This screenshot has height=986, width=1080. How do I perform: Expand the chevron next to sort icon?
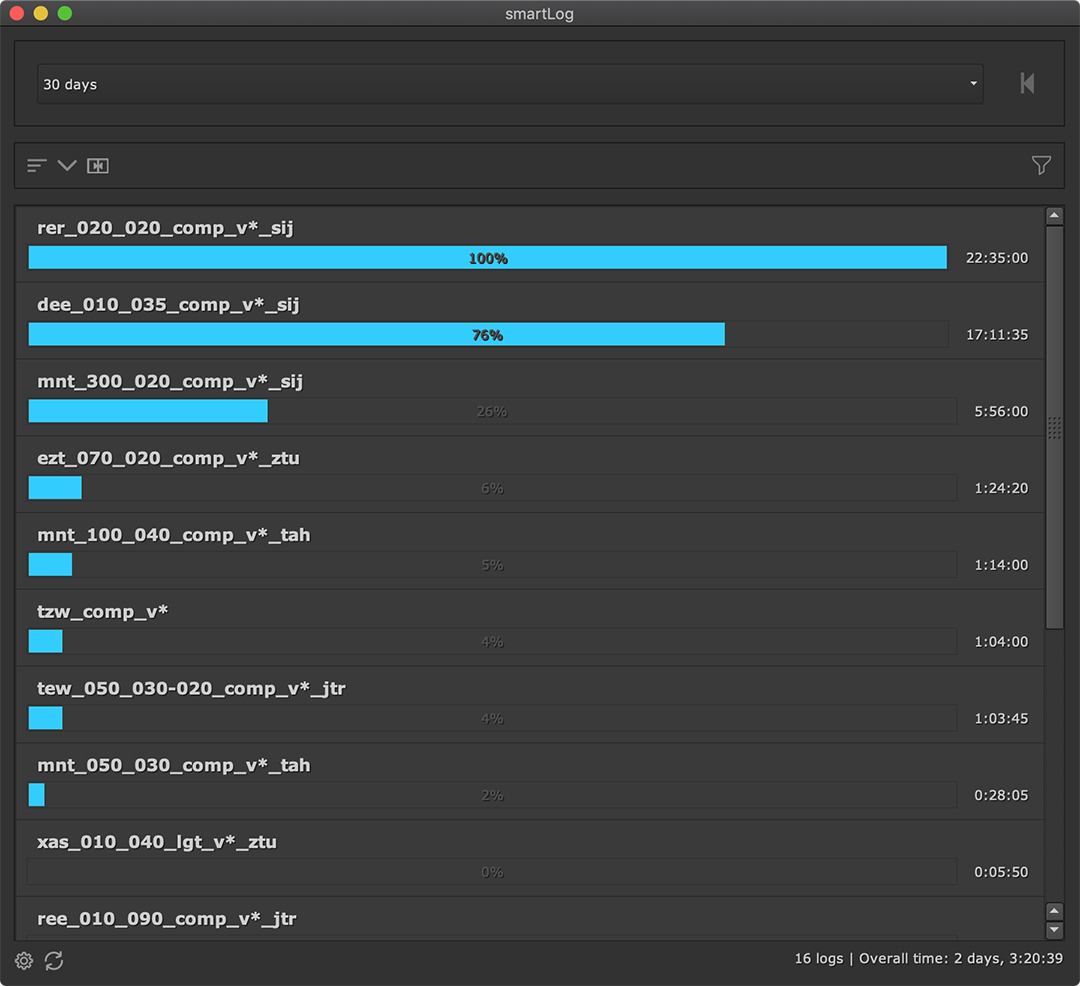coord(67,166)
